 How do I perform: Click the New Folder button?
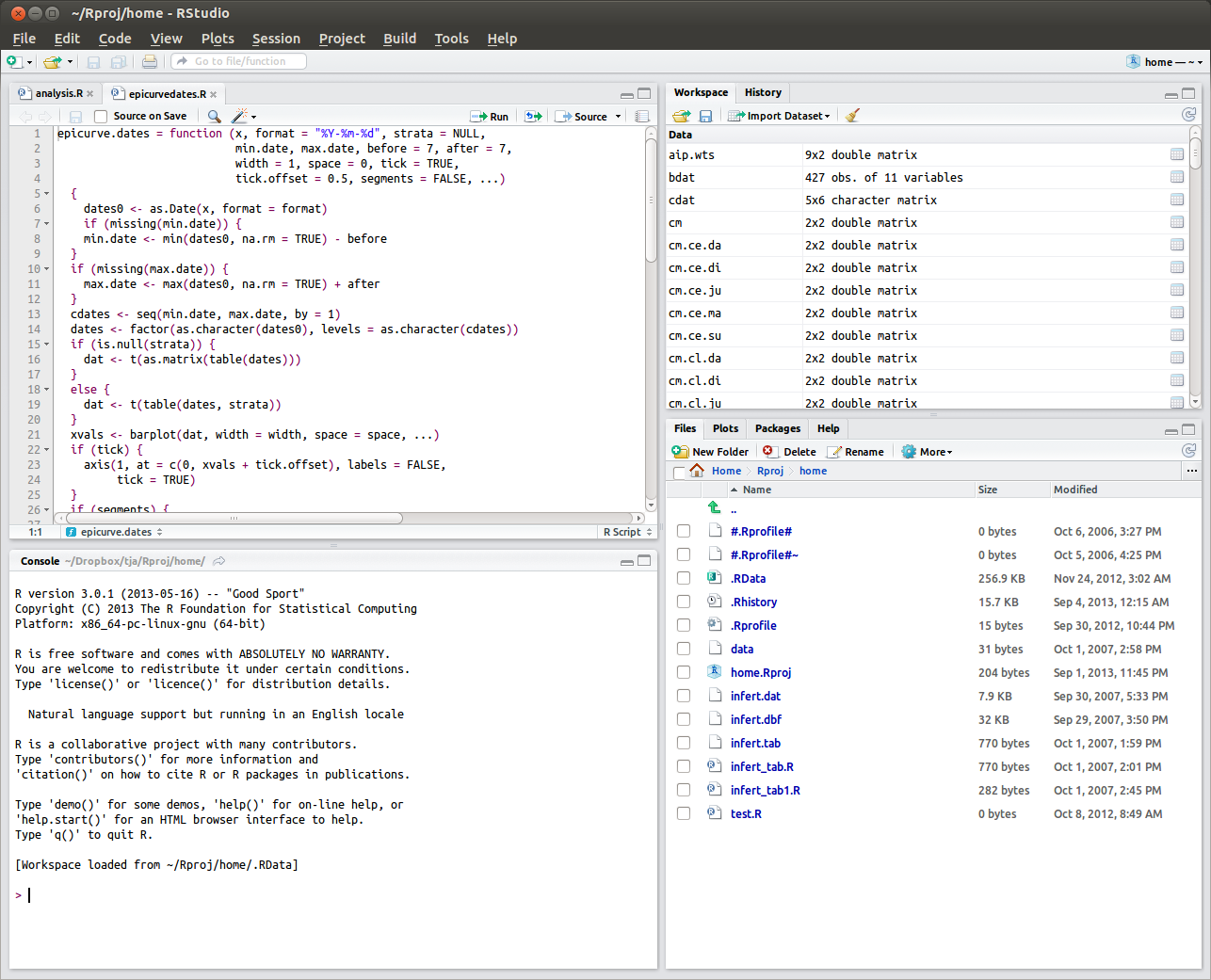pos(711,452)
